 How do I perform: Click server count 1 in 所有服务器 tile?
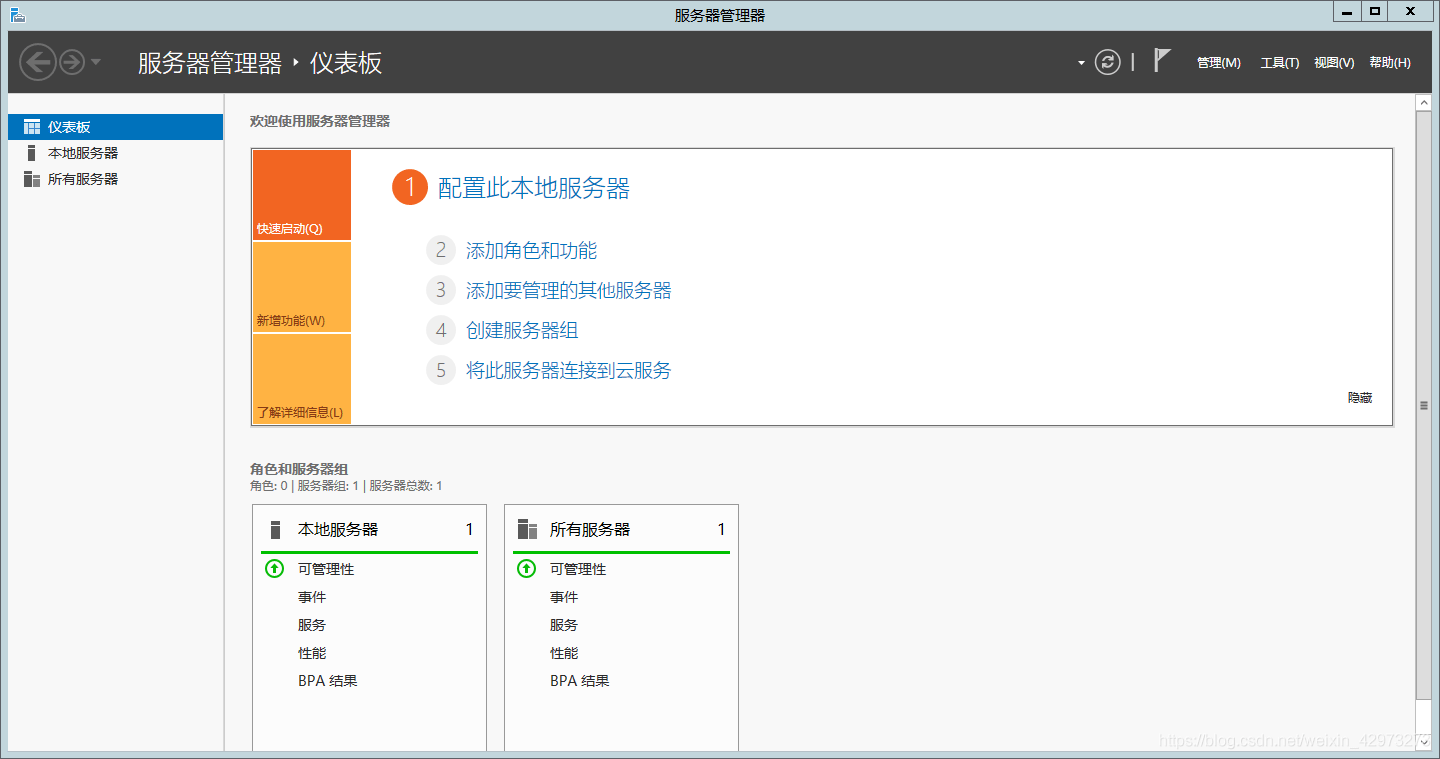[721, 529]
